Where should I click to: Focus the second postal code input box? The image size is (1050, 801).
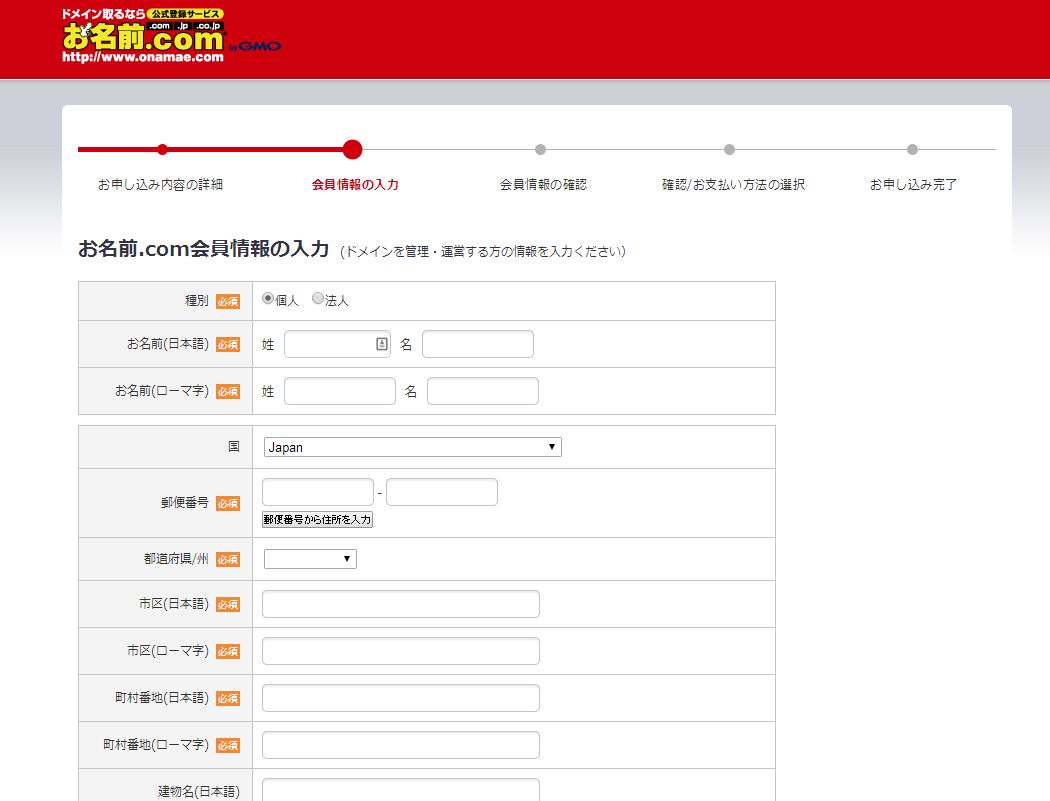click(x=442, y=492)
